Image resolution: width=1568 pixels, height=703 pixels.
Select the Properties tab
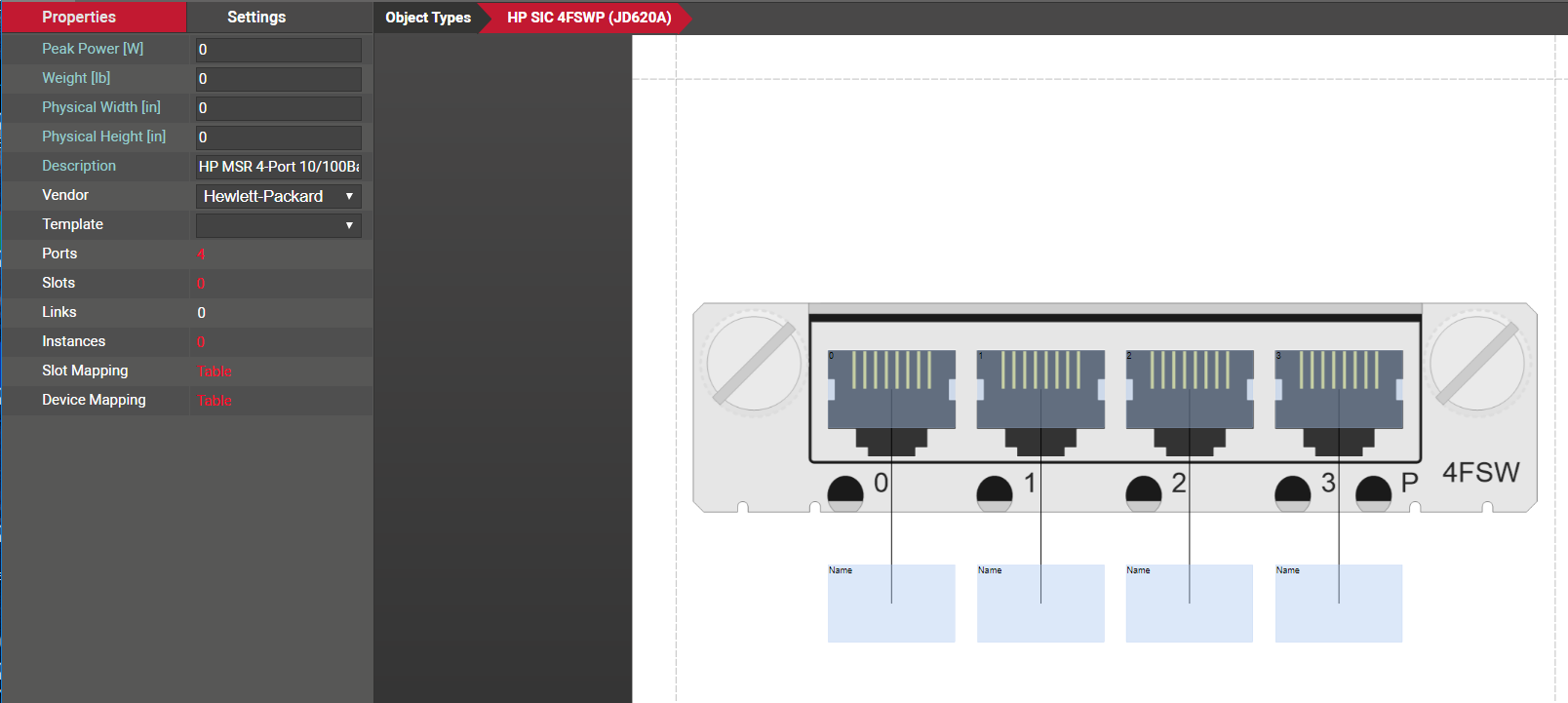[x=79, y=18]
